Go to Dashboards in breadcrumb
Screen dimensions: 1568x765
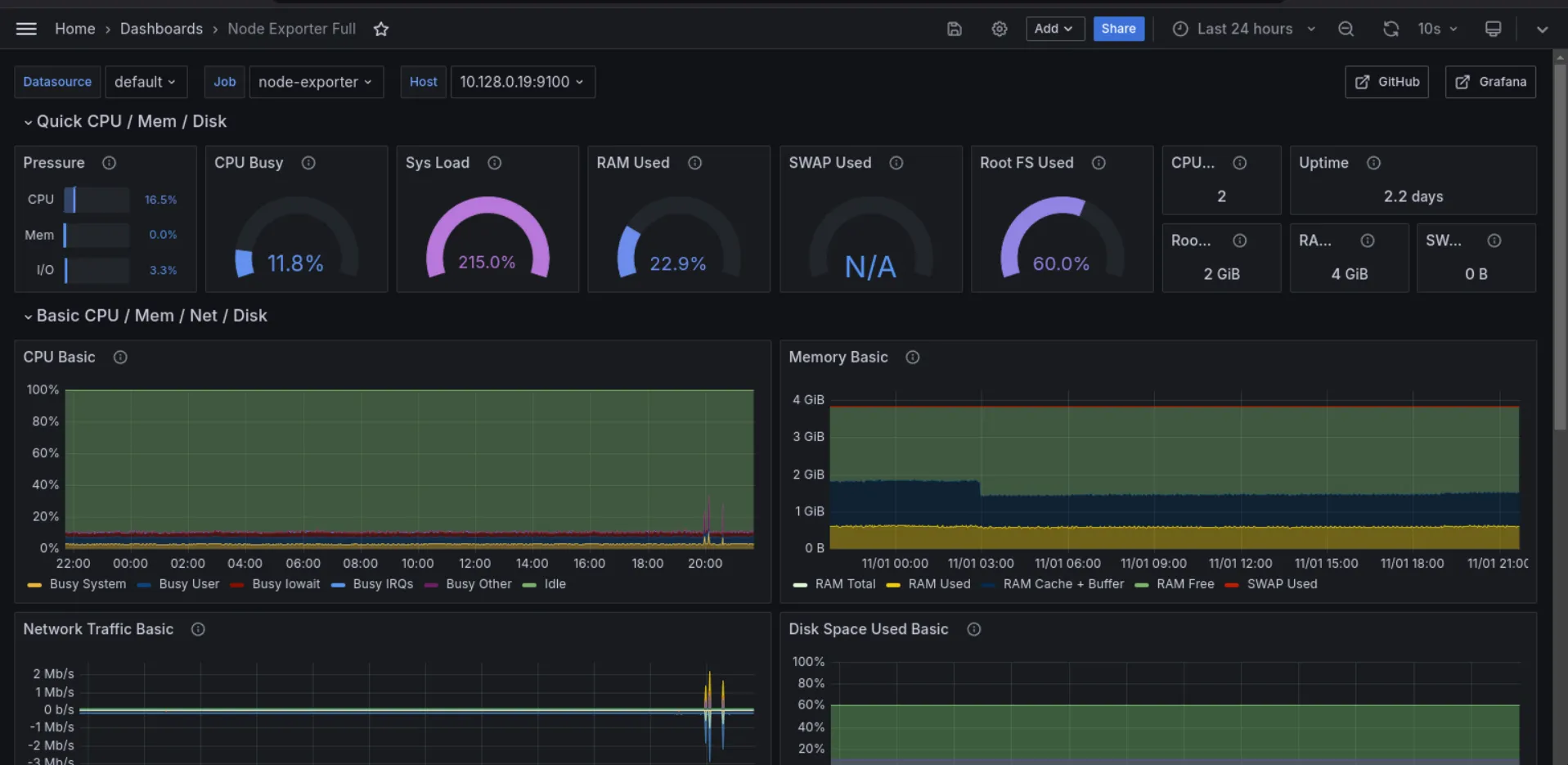point(161,29)
